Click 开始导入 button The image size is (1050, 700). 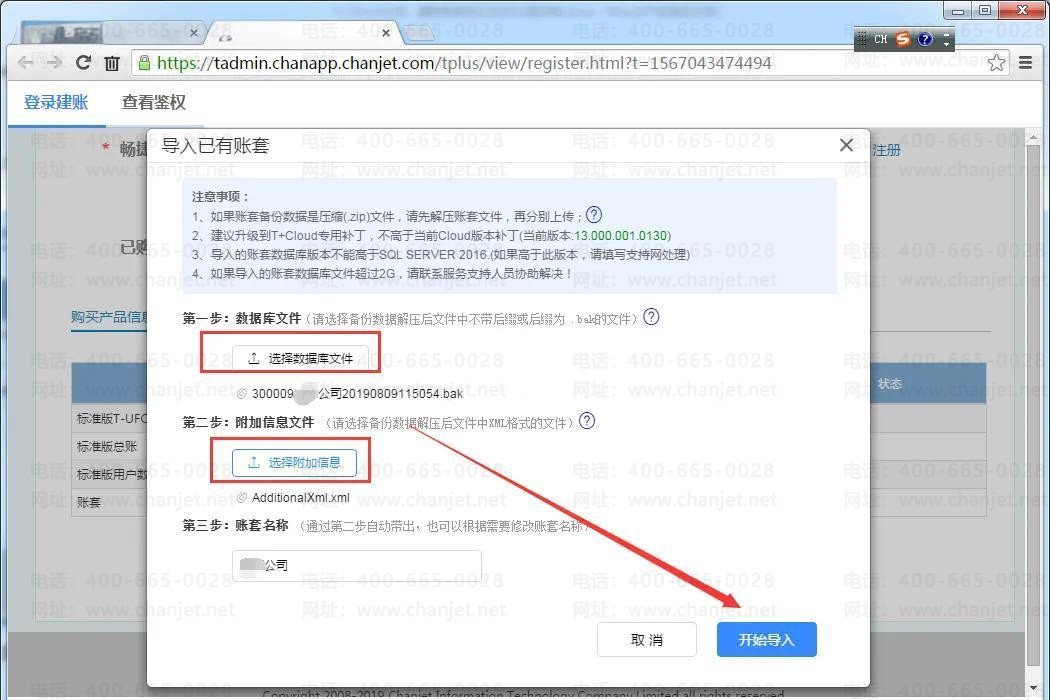point(767,640)
